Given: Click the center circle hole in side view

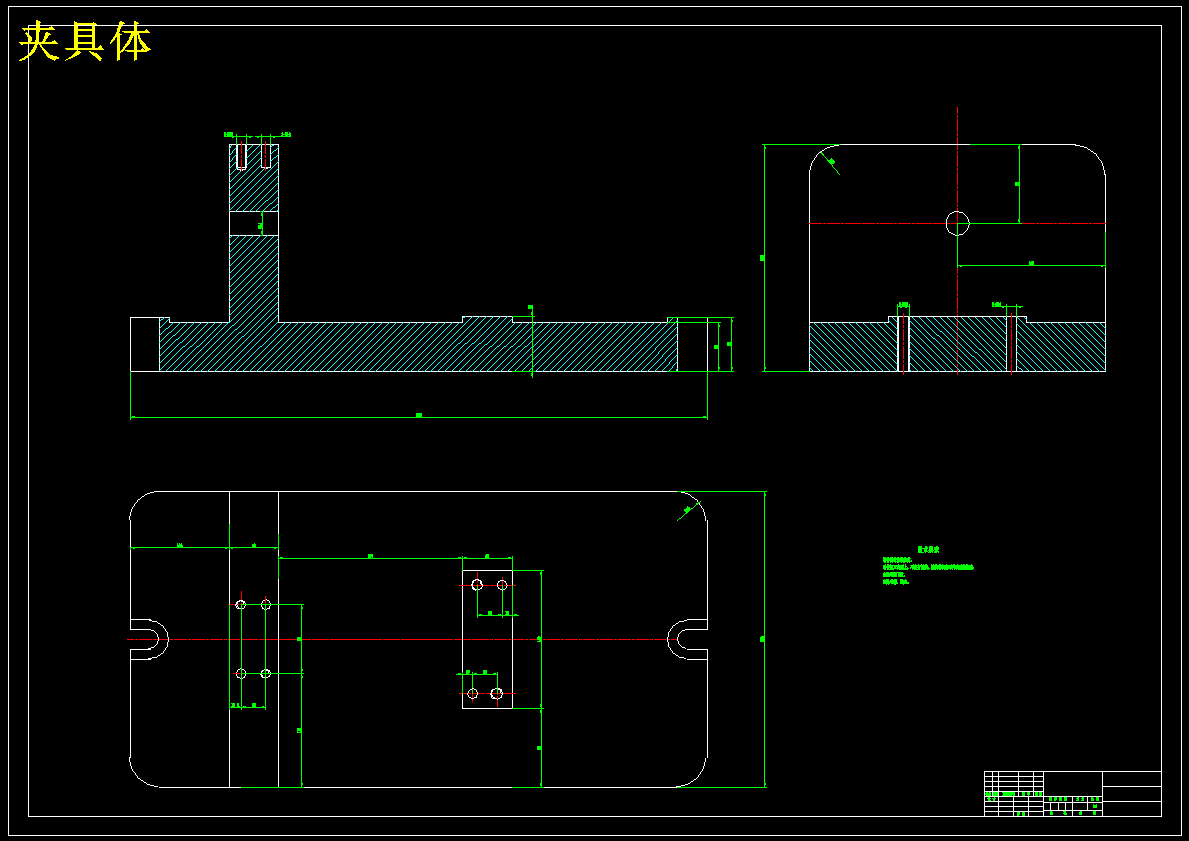Looking at the screenshot, I should (x=958, y=224).
